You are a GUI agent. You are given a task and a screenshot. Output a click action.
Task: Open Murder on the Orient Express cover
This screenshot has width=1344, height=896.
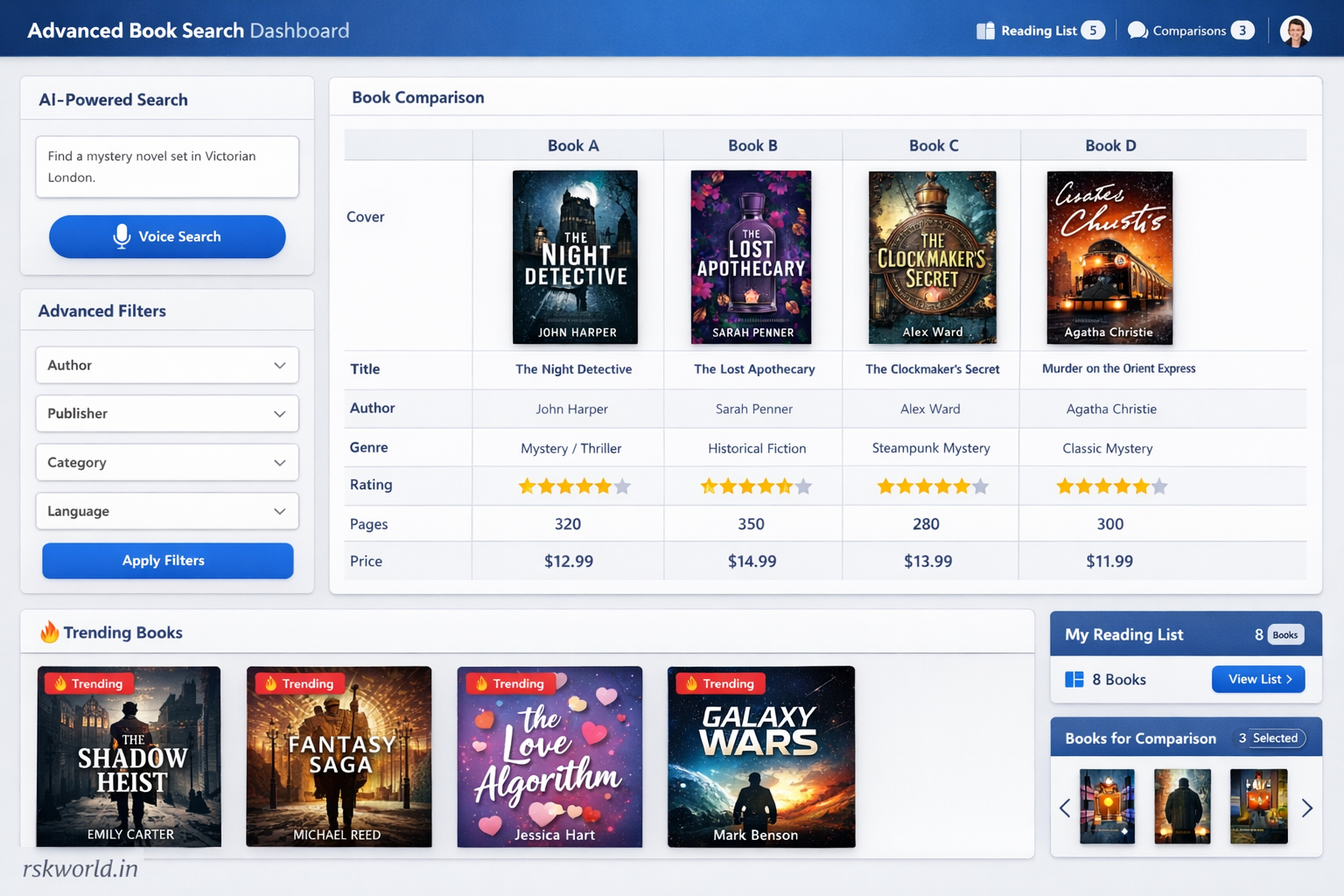(1109, 257)
